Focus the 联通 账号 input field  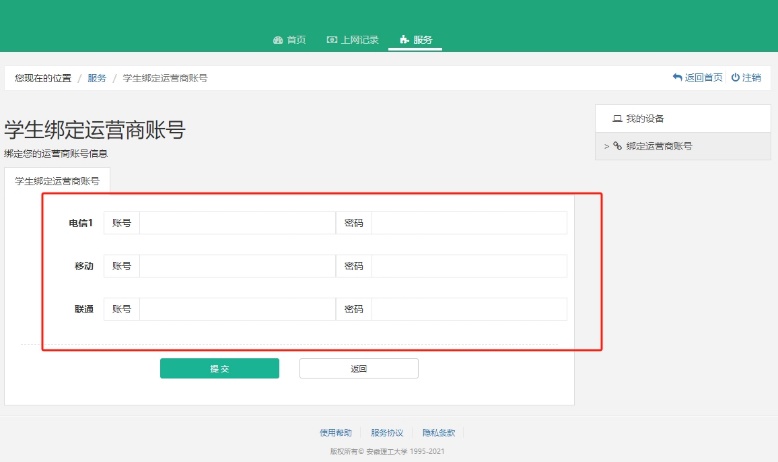click(236, 309)
